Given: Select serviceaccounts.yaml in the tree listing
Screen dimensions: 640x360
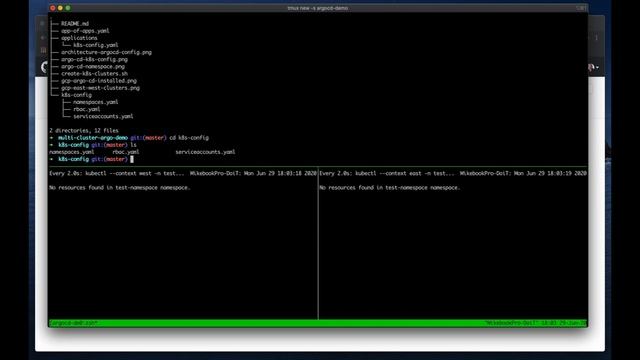Looking at the screenshot, I should pyautogui.click(x=103, y=117).
